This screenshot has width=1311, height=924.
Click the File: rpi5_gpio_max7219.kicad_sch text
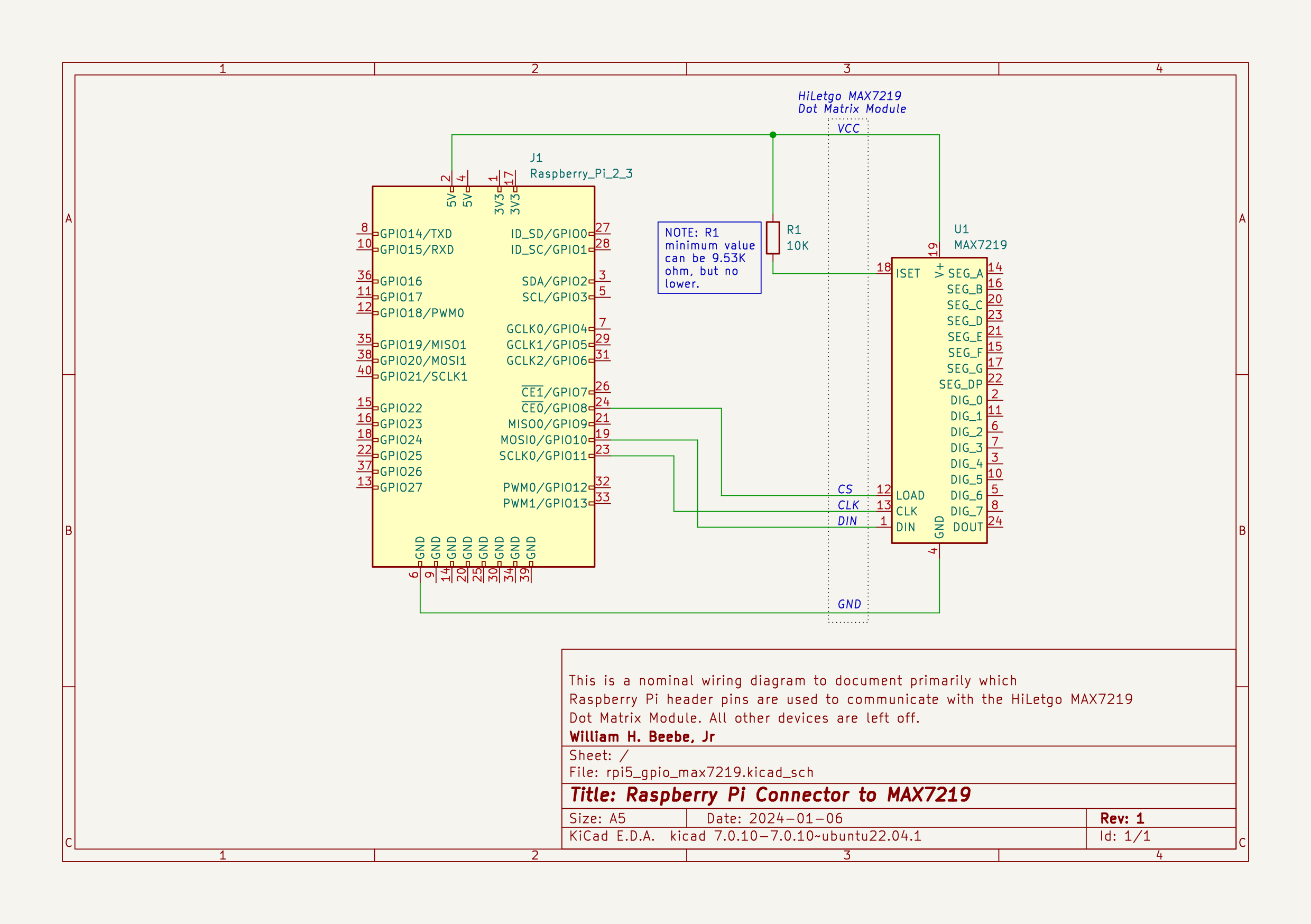click(x=691, y=773)
